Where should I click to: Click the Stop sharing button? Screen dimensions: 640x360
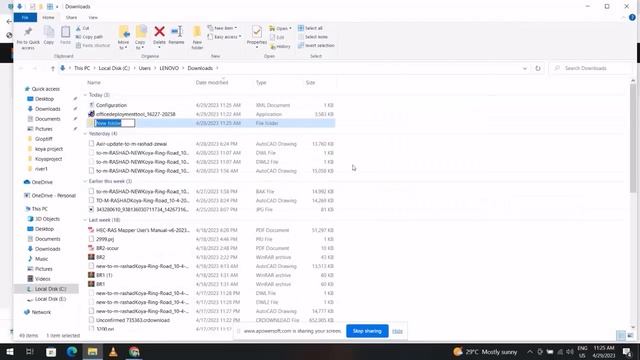[367, 331]
